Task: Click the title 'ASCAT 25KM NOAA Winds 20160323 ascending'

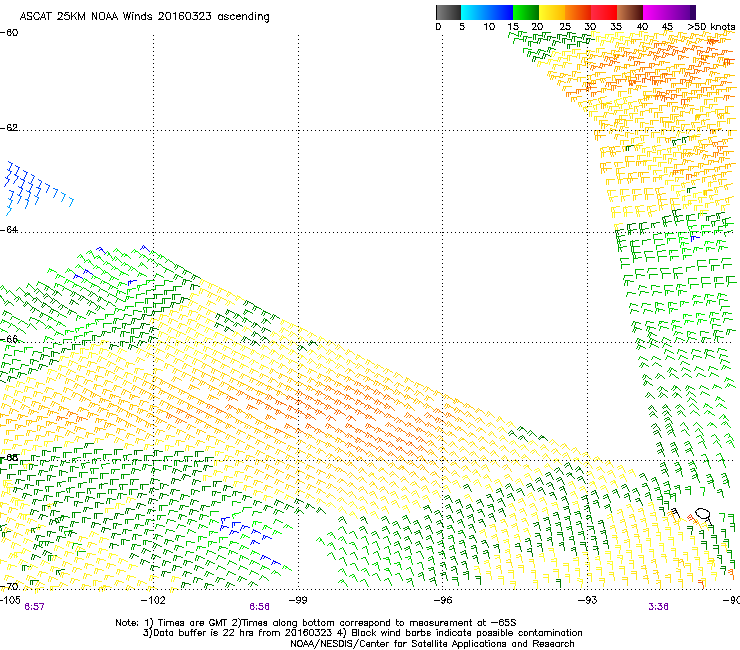Action: point(144,17)
